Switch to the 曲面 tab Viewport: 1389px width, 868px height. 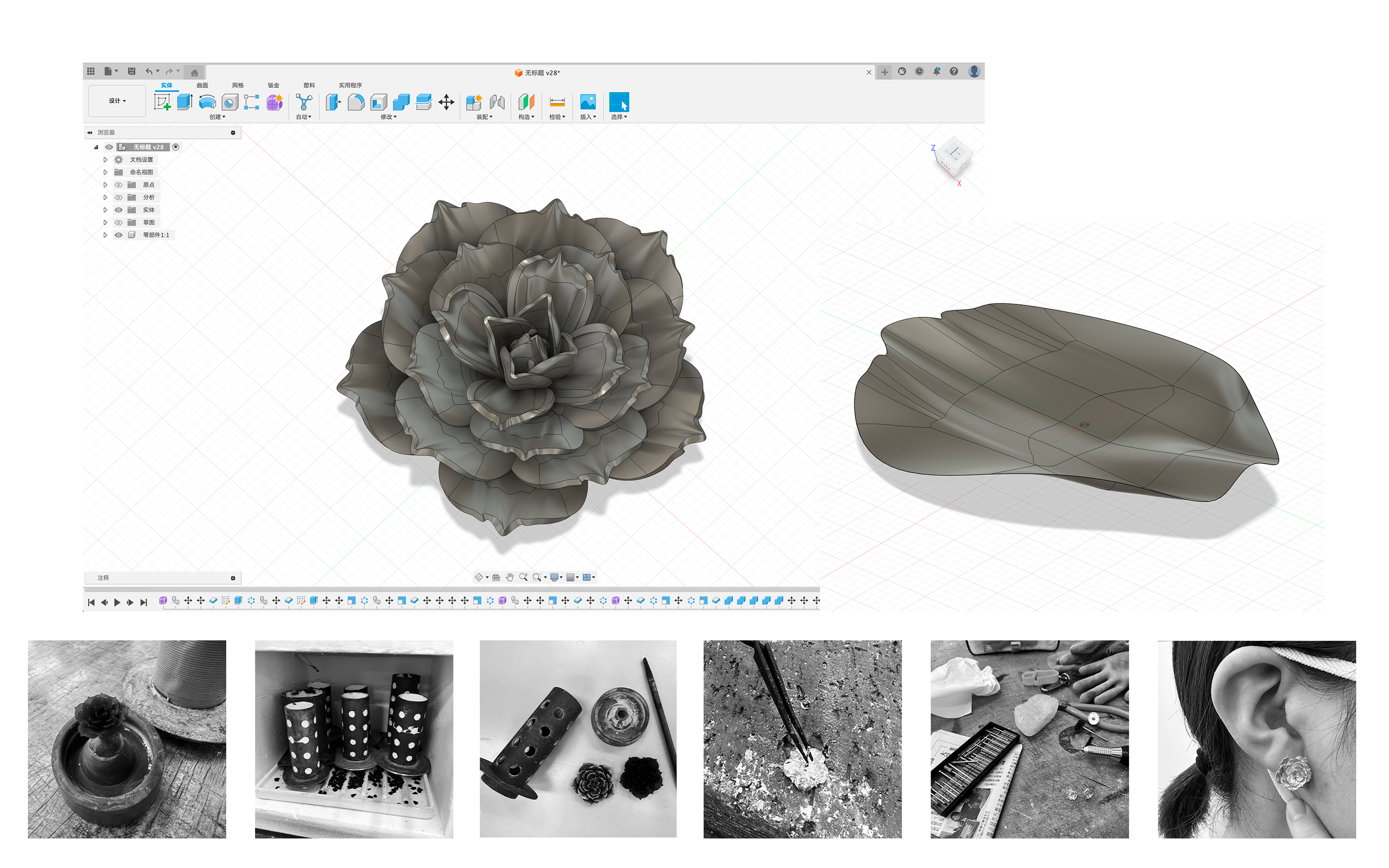202,85
